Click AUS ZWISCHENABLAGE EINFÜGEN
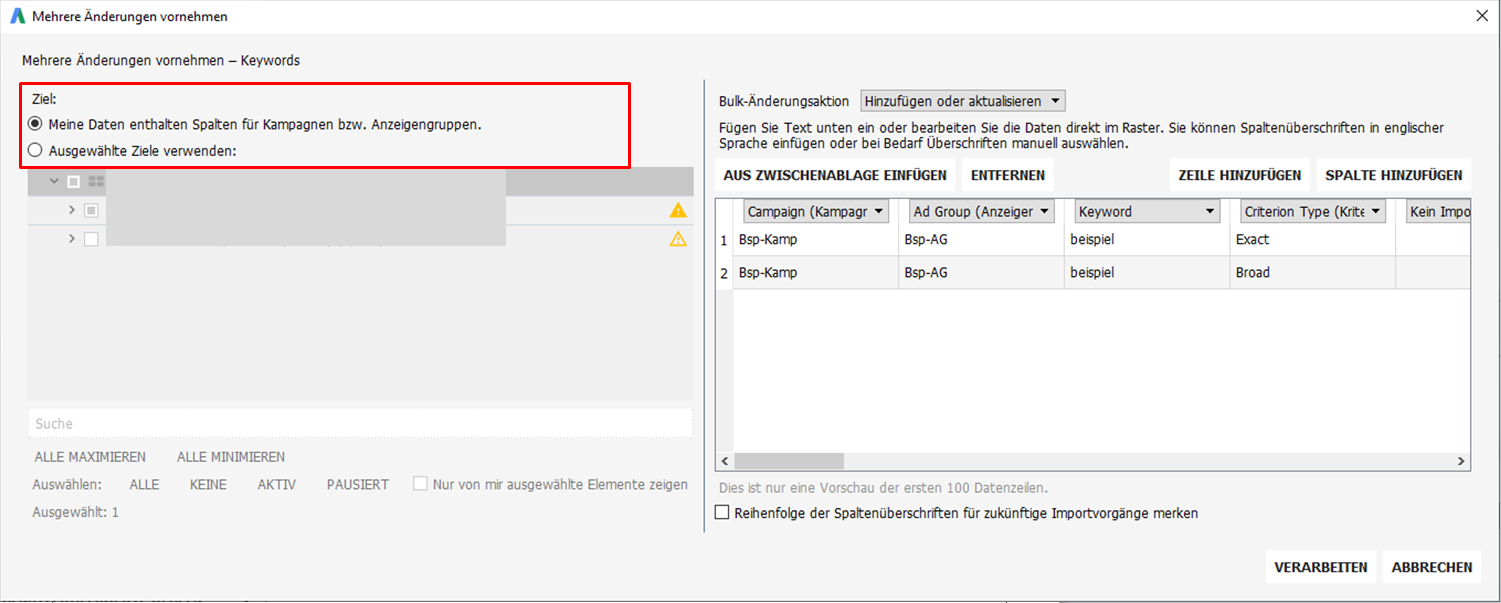This screenshot has height=603, width=1501. (x=834, y=174)
